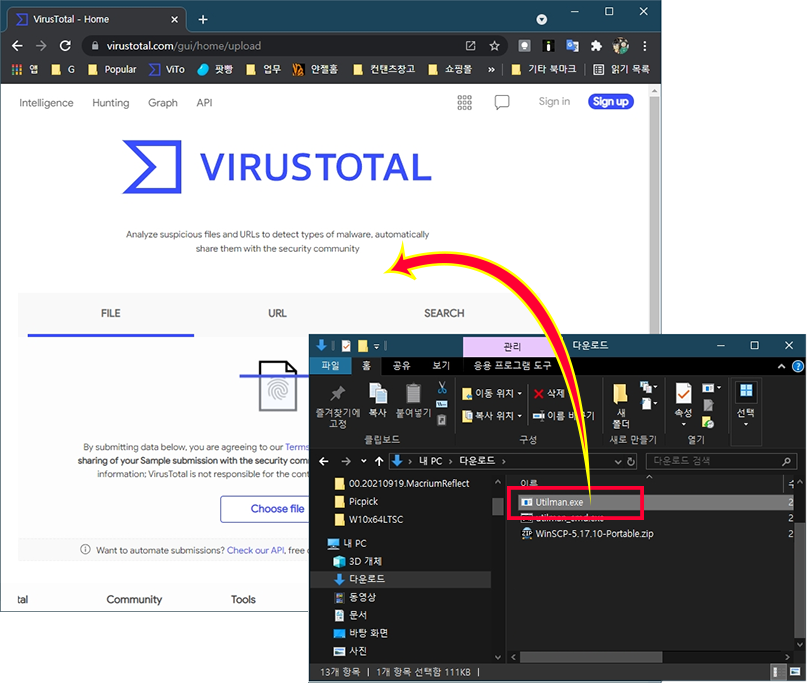Open the Intelligence link
The width and height of the screenshot is (807, 683).
pyautogui.click(x=46, y=103)
